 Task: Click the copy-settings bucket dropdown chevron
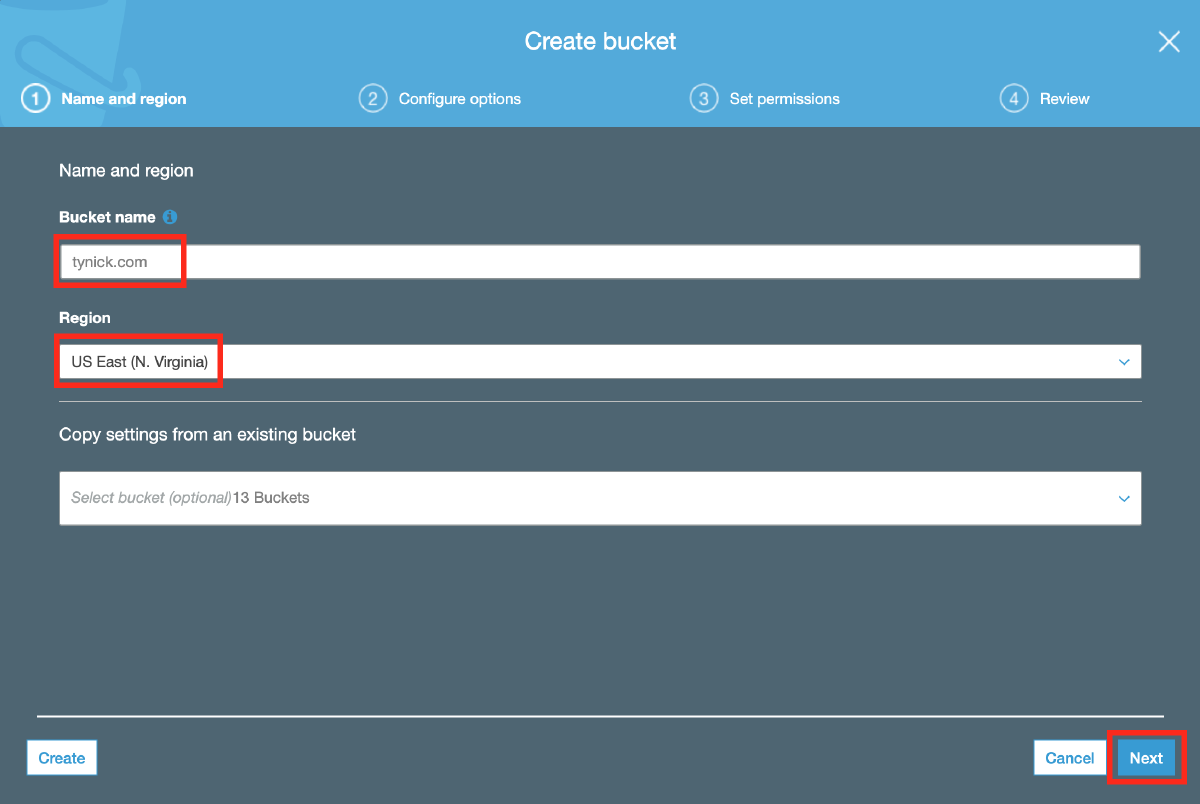[x=1124, y=498]
